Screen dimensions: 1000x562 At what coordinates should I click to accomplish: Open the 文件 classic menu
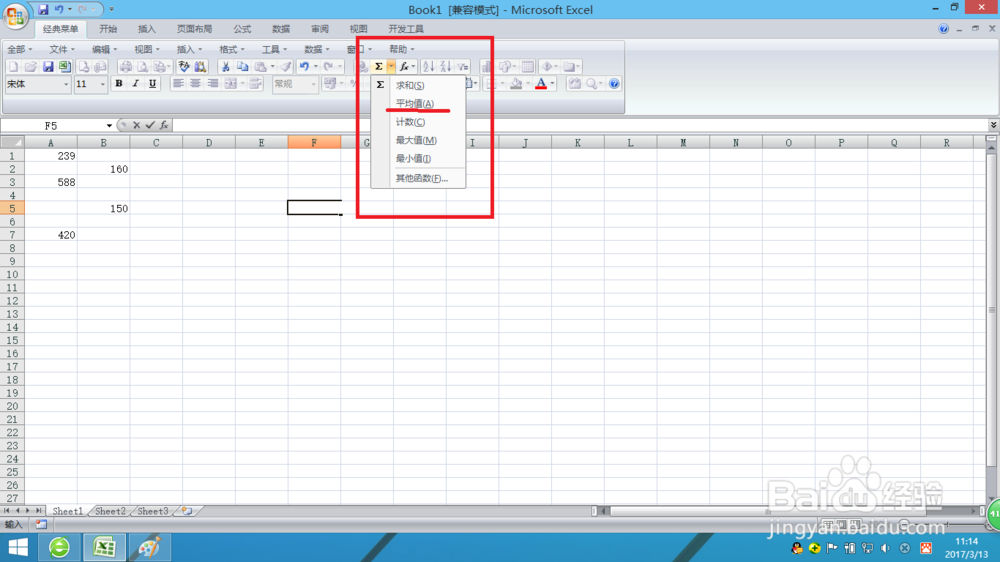(62, 49)
